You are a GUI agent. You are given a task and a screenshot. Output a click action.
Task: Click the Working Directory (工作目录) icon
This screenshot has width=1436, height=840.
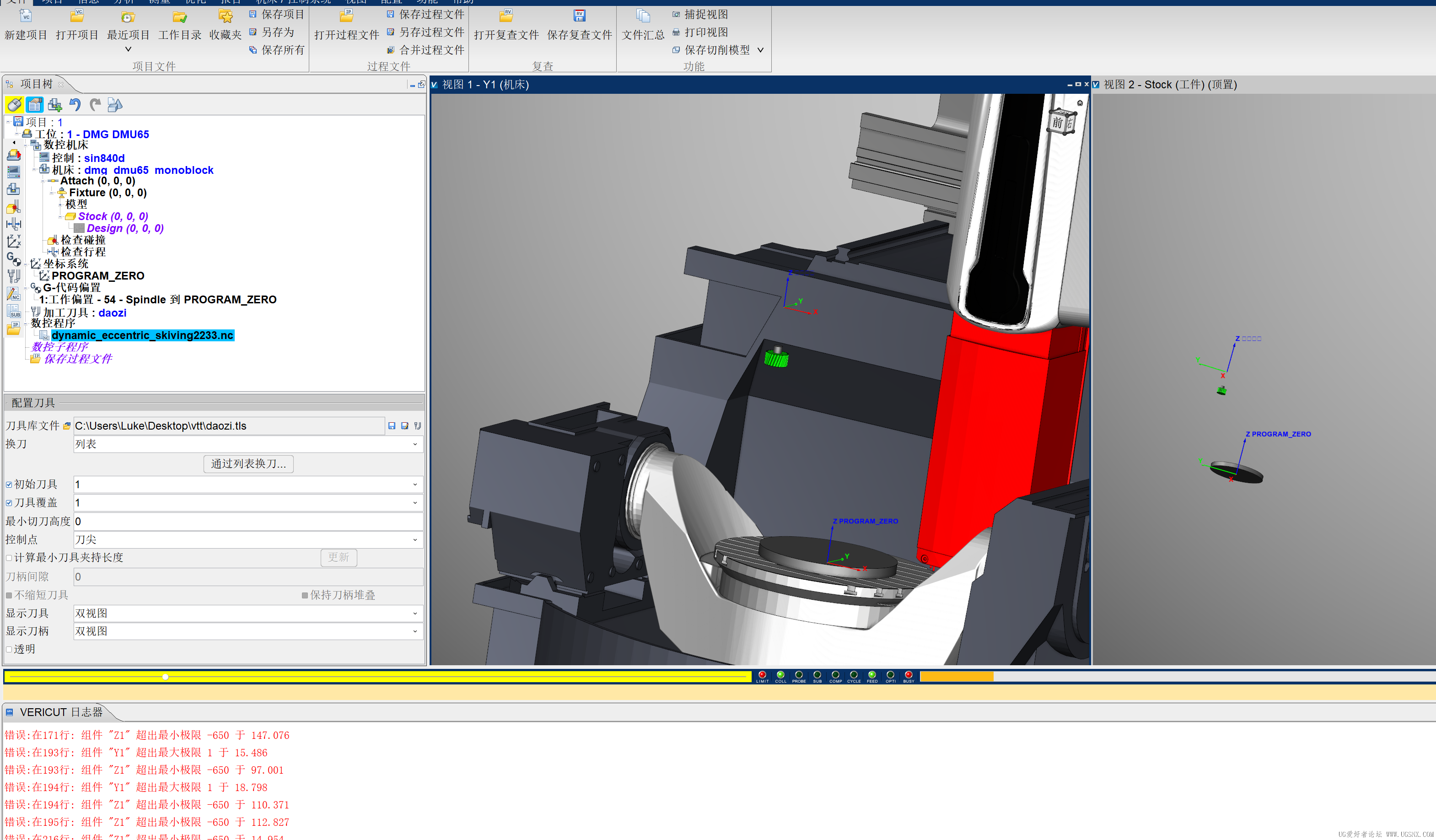(180, 16)
